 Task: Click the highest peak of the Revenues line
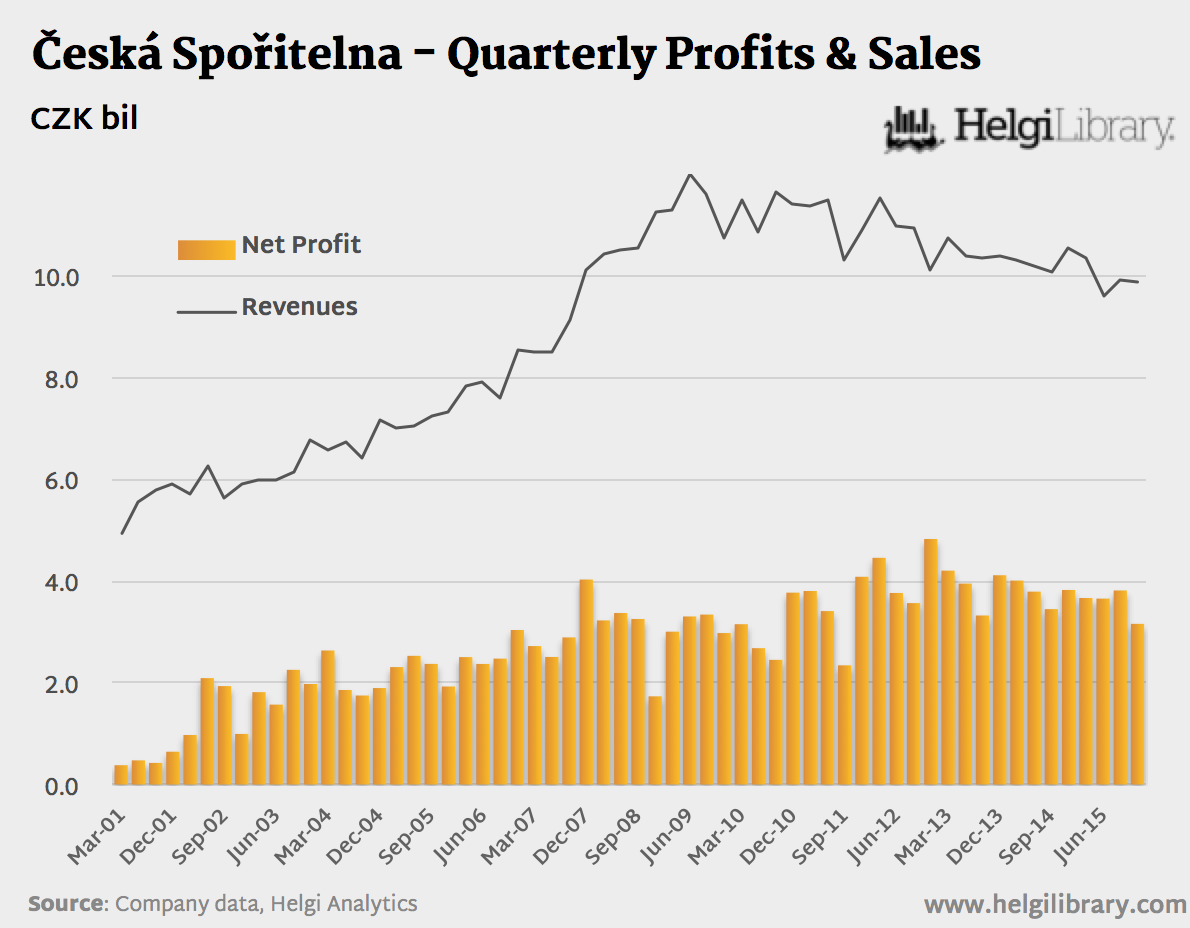click(x=689, y=175)
